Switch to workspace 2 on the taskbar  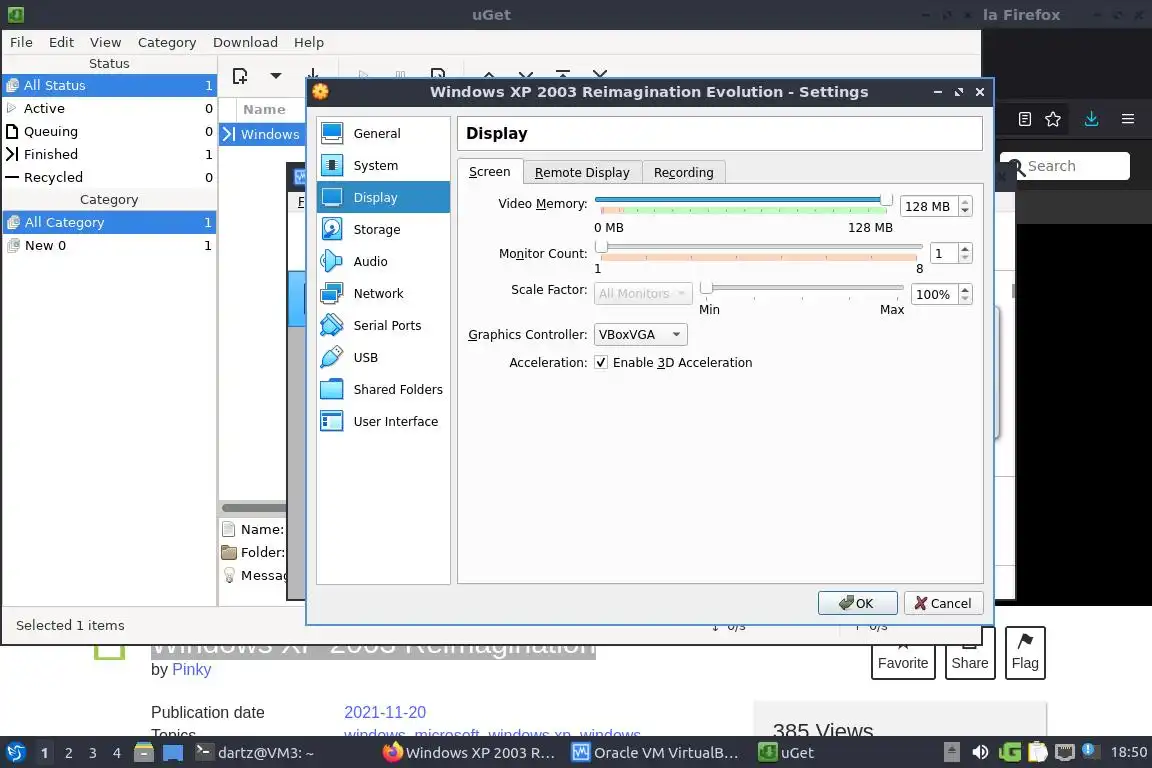point(68,753)
